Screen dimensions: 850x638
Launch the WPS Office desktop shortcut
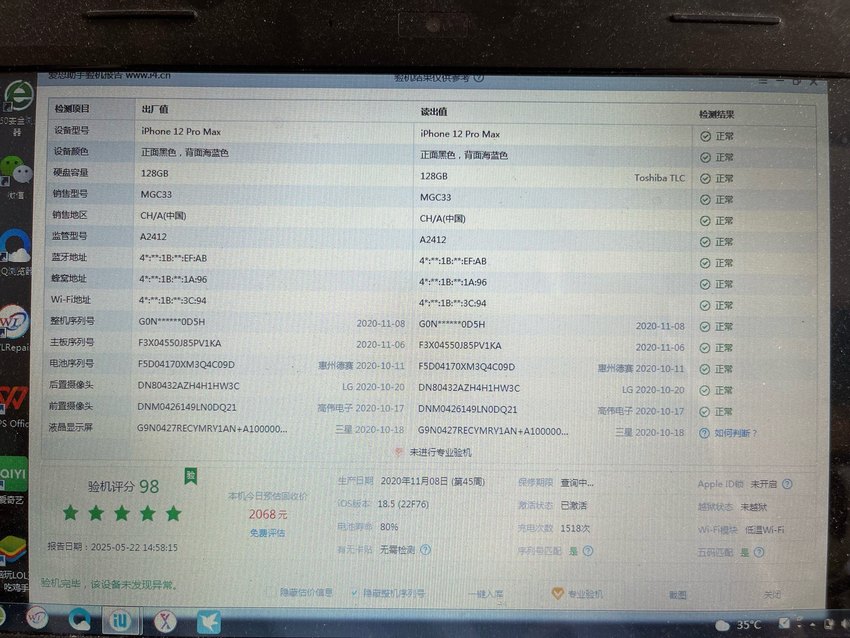pos(13,399)
